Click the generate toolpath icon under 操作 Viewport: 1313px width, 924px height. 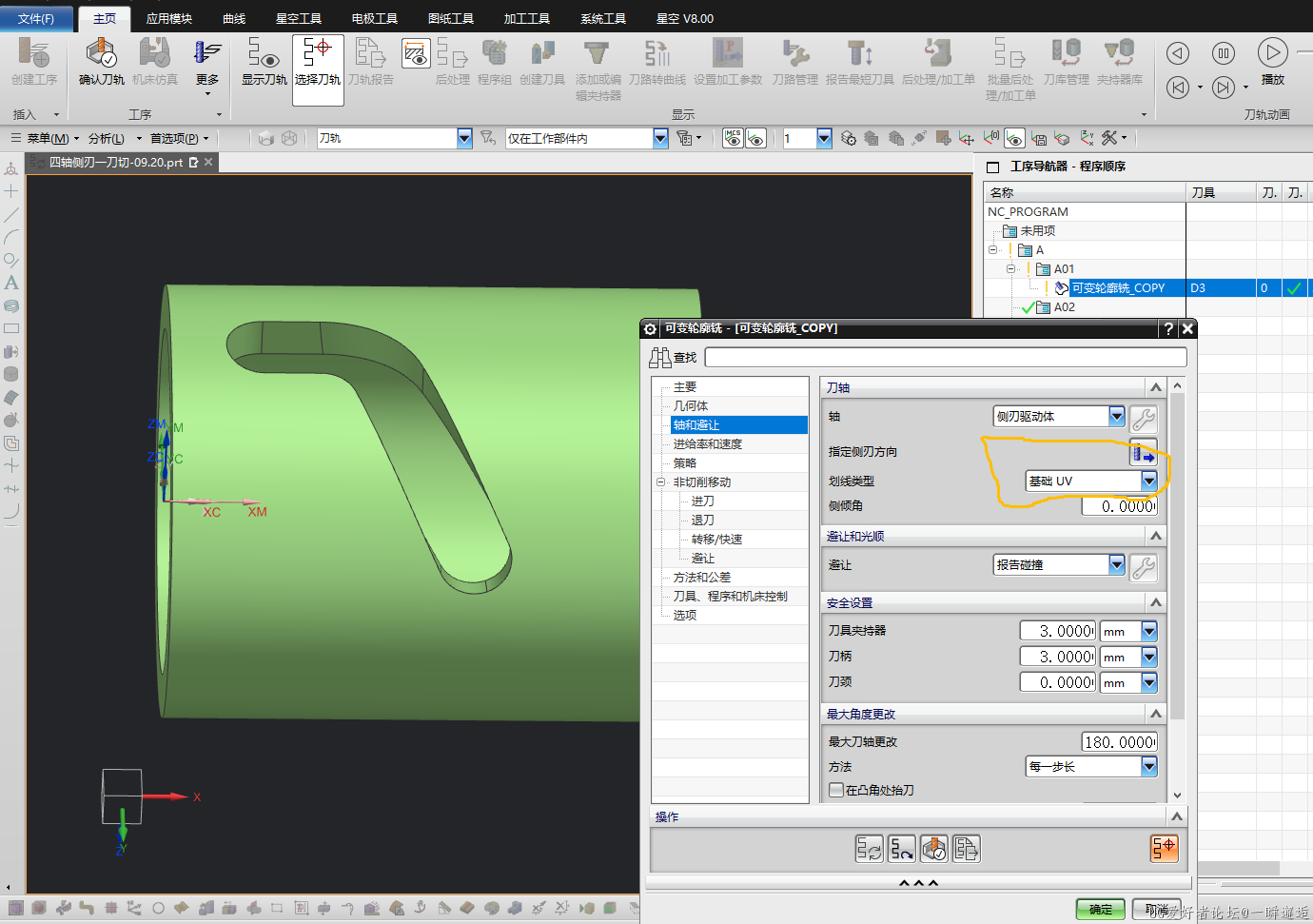click(869, 849)
